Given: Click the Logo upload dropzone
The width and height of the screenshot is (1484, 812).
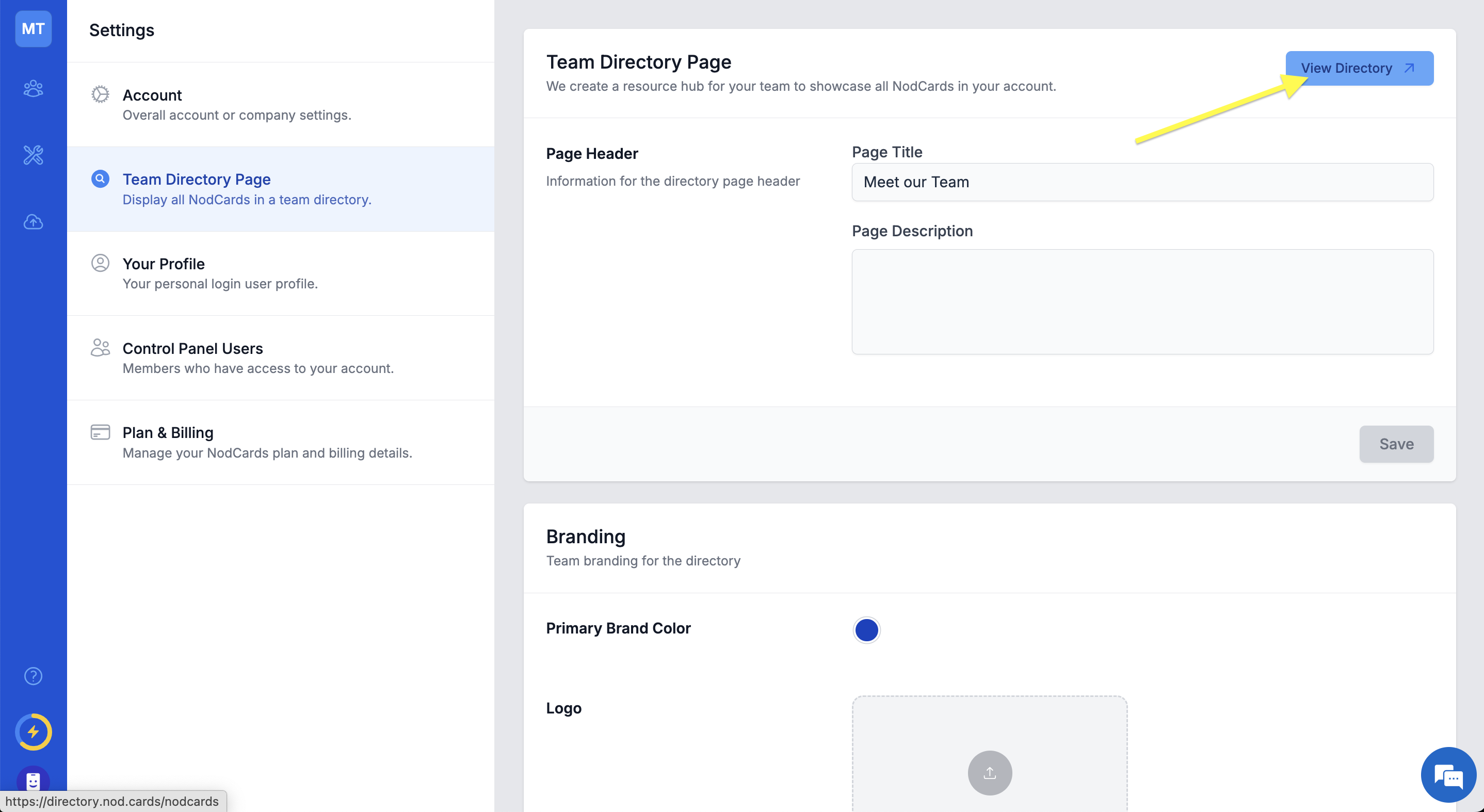Looking at the screenshot, I should coord(989,753).
